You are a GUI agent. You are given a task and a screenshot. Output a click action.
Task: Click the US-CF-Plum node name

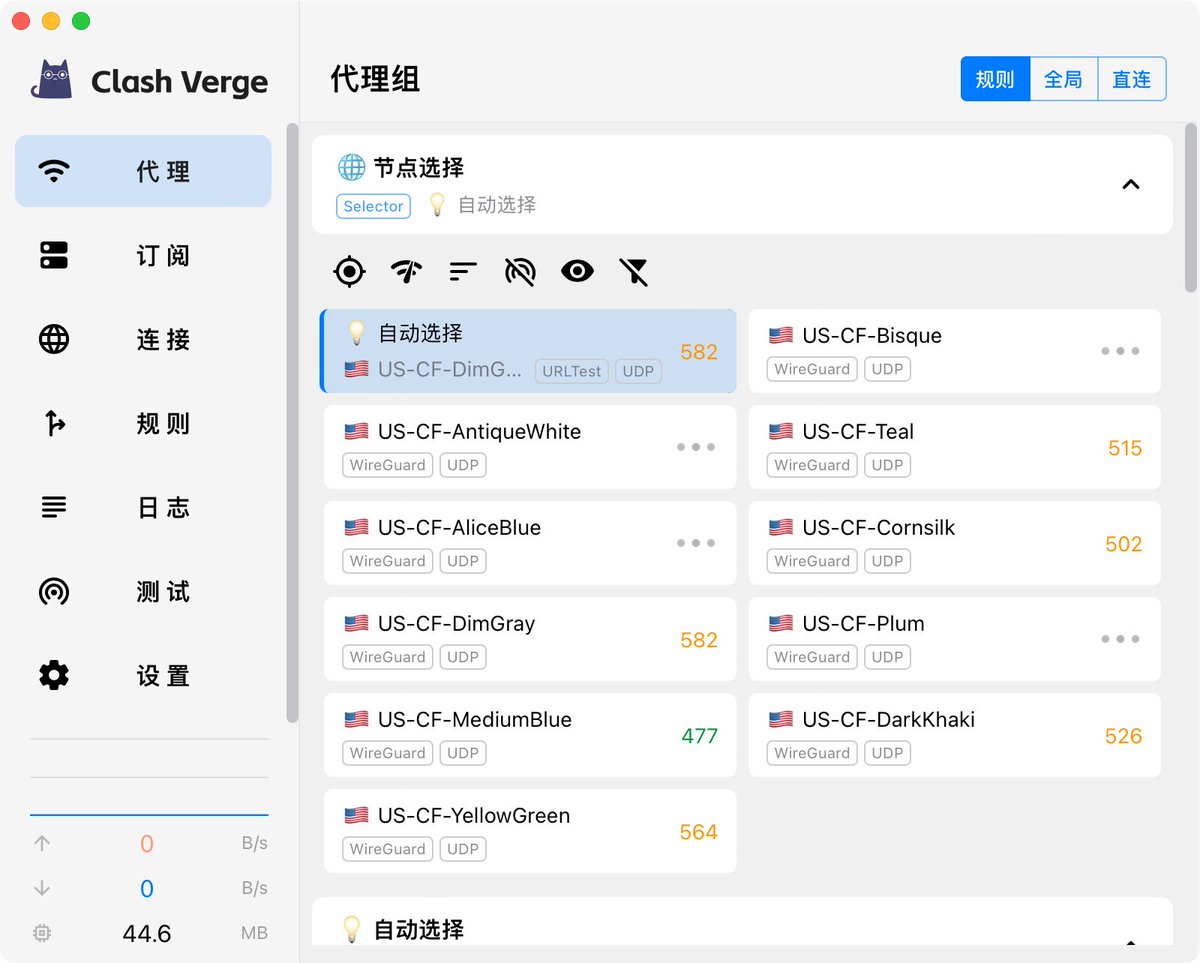pyautogui.click(x=863, y=624)
